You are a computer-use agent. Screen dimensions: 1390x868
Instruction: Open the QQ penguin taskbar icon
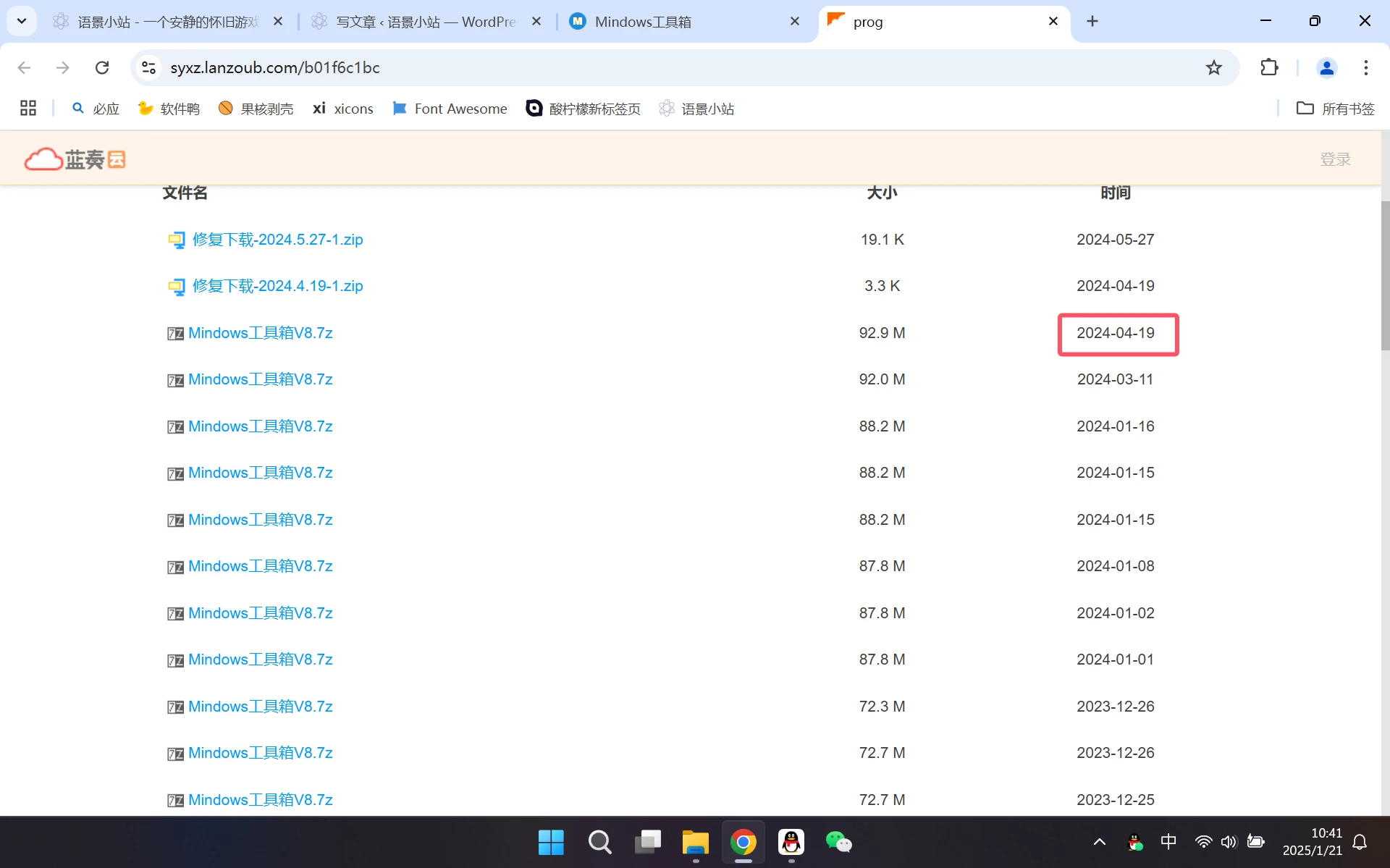791,842
